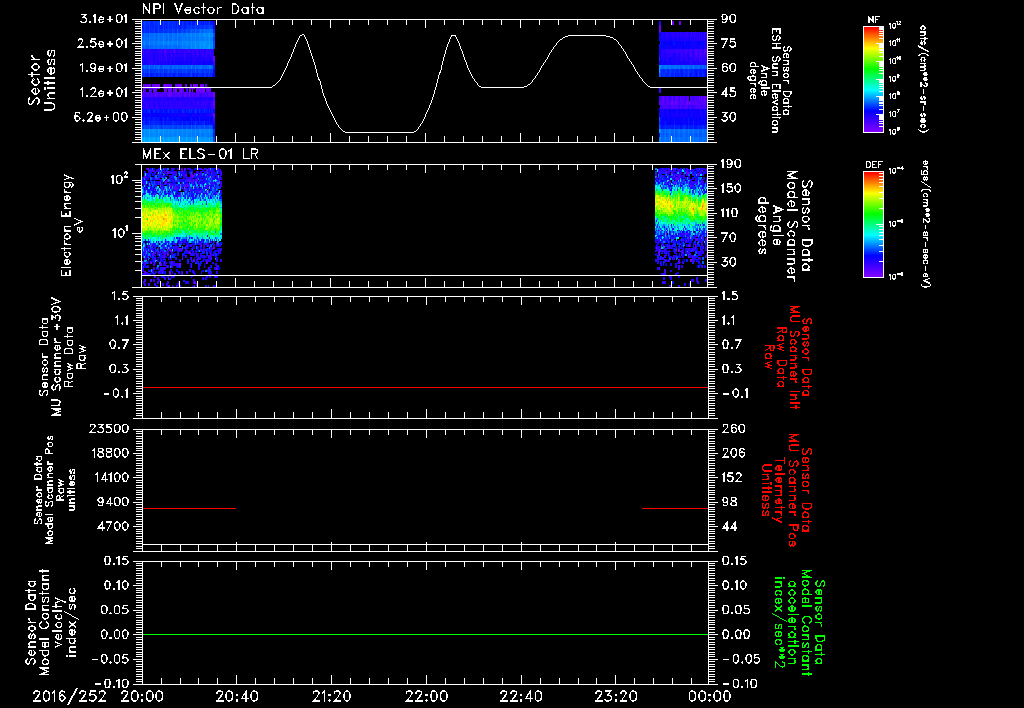Click the "Electron Energy eV" axis label

(x=72, y=225)
